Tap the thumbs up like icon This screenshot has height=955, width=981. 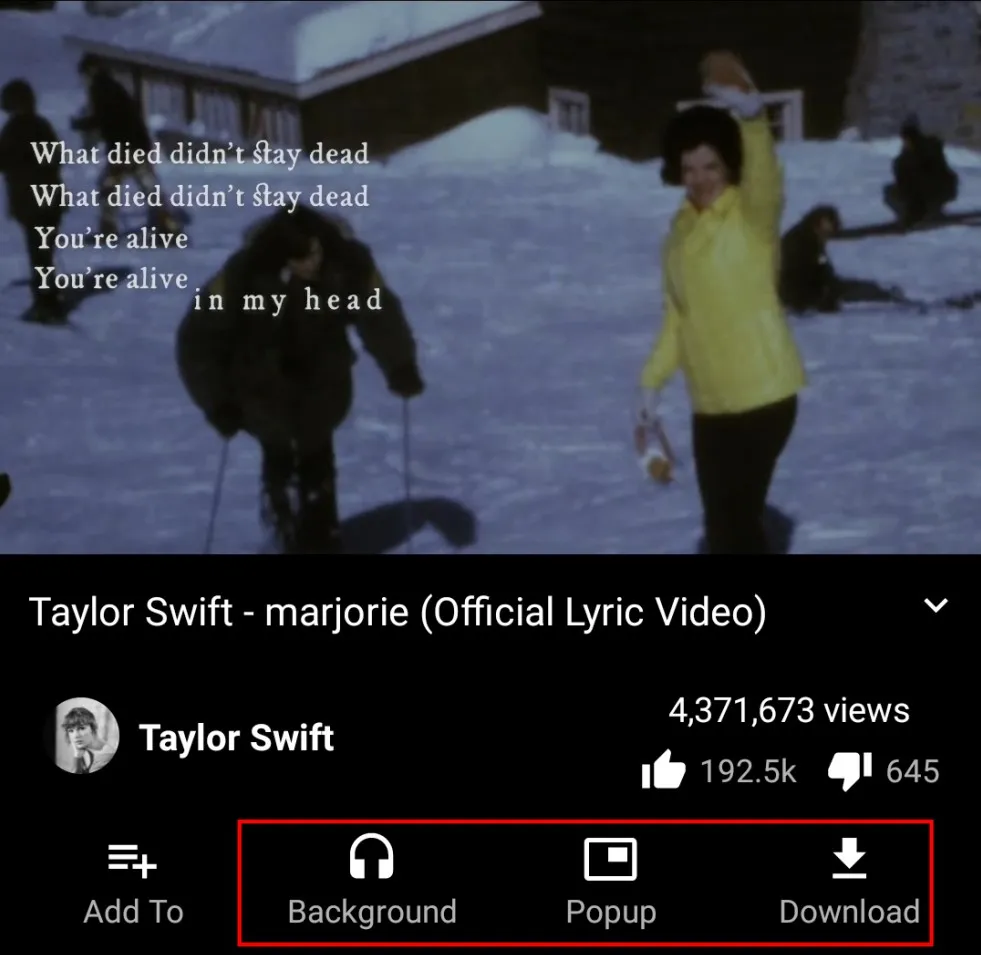664,771
